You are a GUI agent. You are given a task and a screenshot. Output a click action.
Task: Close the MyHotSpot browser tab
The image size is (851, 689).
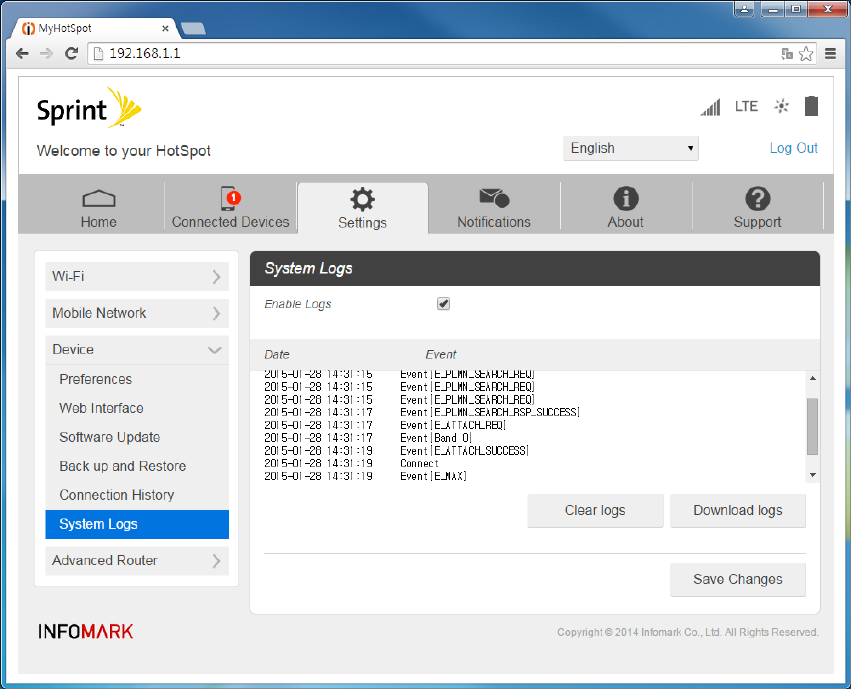(165, 28)
